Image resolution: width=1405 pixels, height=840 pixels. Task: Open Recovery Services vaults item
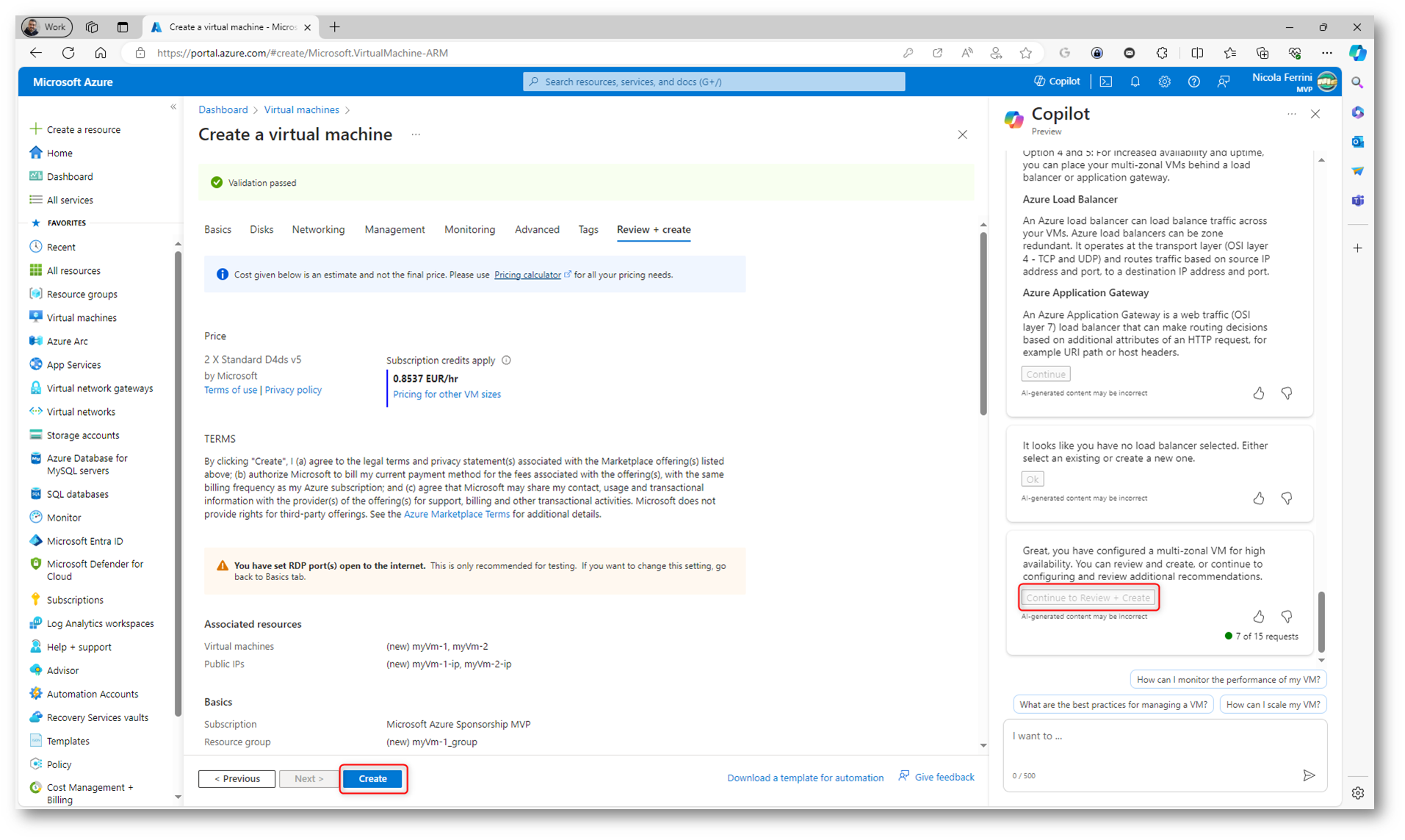tap(97, 717)
